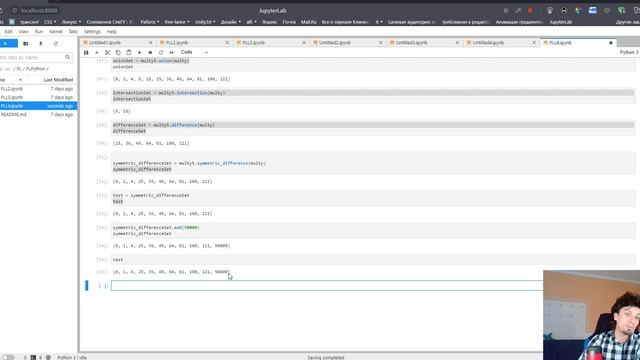Open the CSS bookmarks folder dropdown
The image size is (640, 360).
50,22
